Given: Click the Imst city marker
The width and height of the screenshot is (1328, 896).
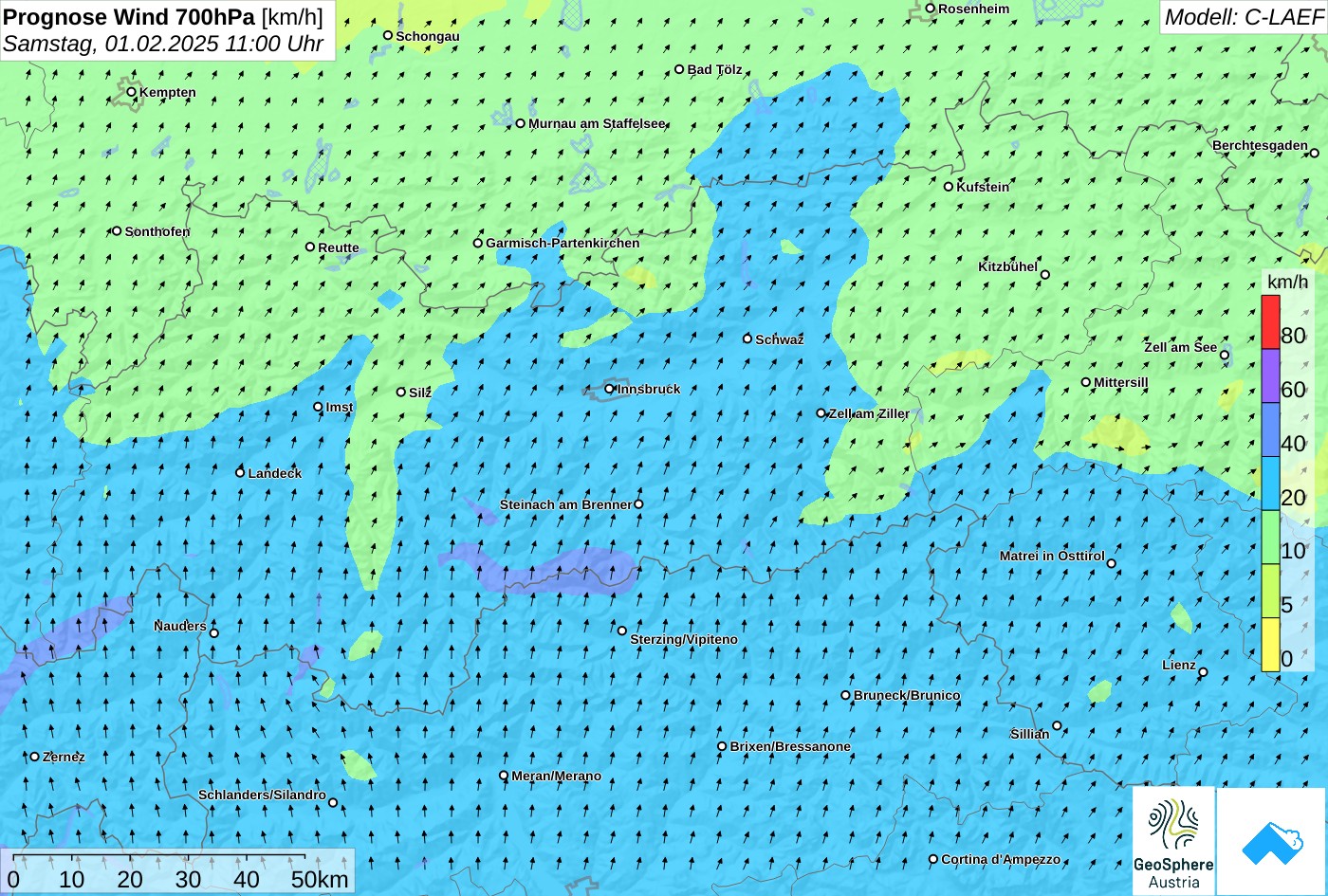Looking at the screenshot, I should (x=318, y=407).
